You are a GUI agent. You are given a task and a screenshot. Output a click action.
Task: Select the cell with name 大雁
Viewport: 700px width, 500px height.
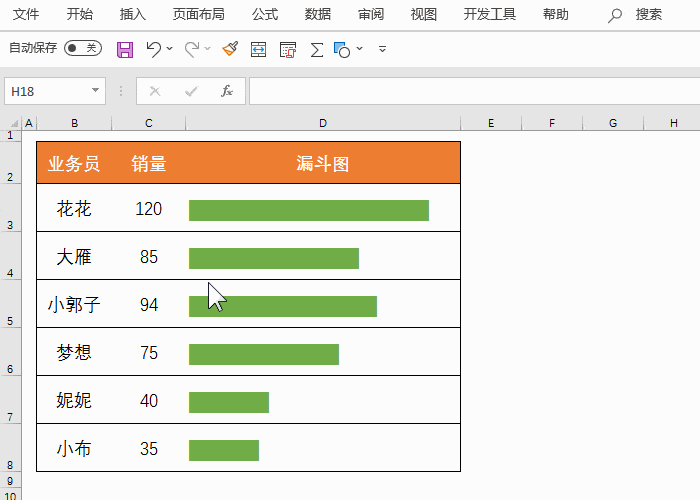tap(74, 256)
